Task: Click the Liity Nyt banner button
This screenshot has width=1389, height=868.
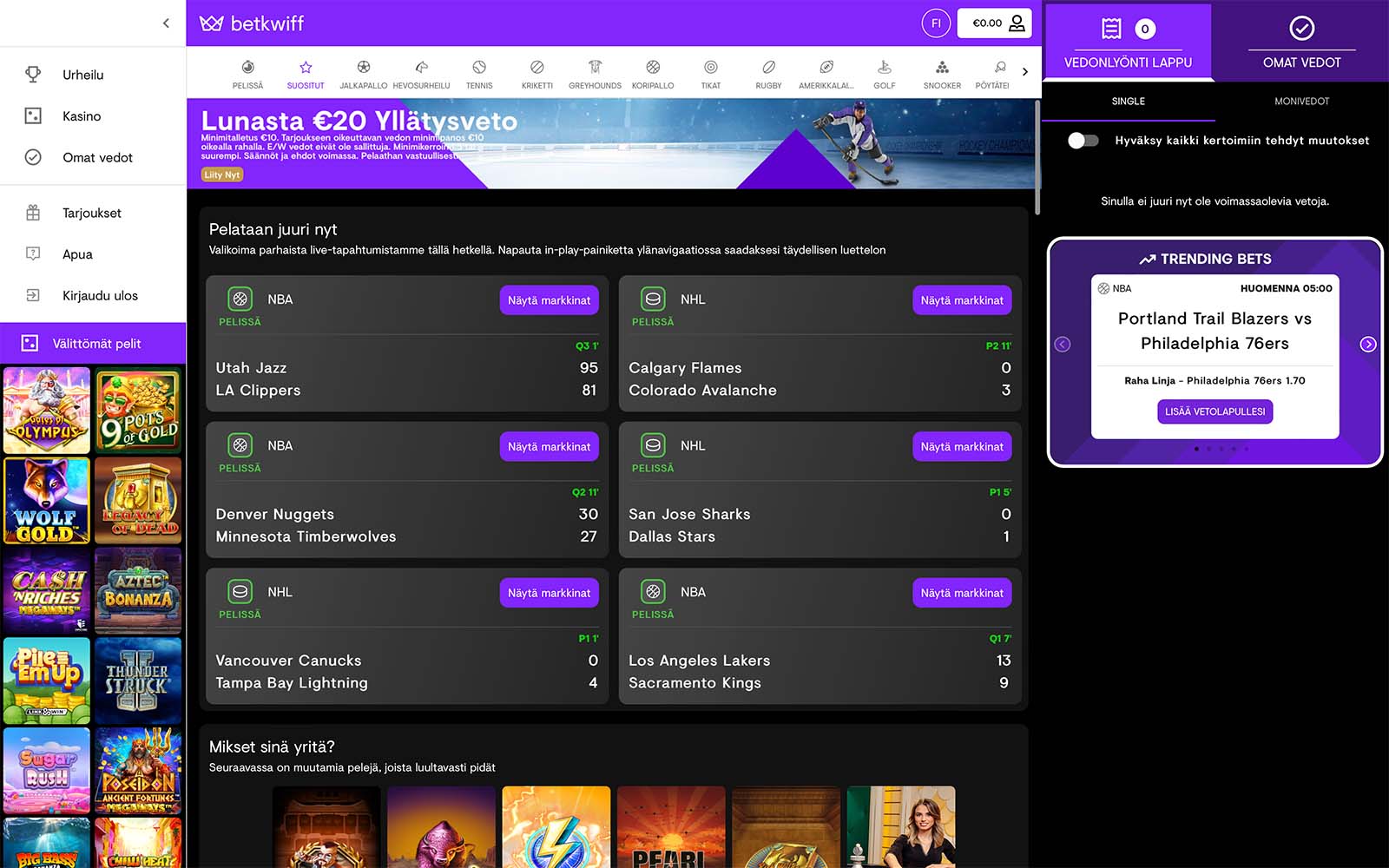Action: (x=222, y=174)
